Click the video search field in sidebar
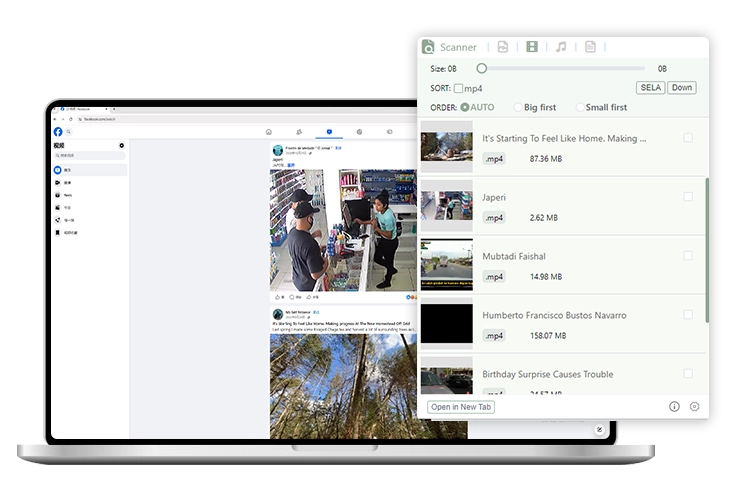Viewport: 750px width, 499px height. click(x=89, y=155)
